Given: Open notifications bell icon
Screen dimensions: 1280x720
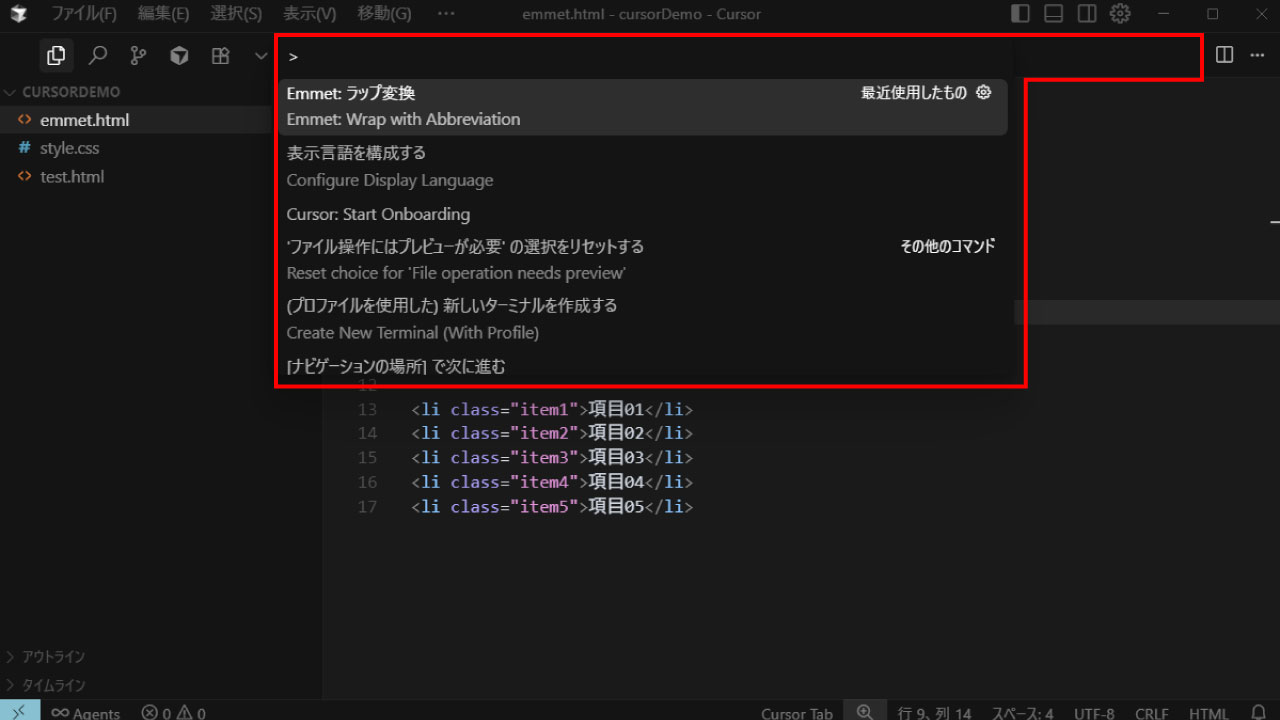Looking at the screenshot, I should (x=1259, y=712).
